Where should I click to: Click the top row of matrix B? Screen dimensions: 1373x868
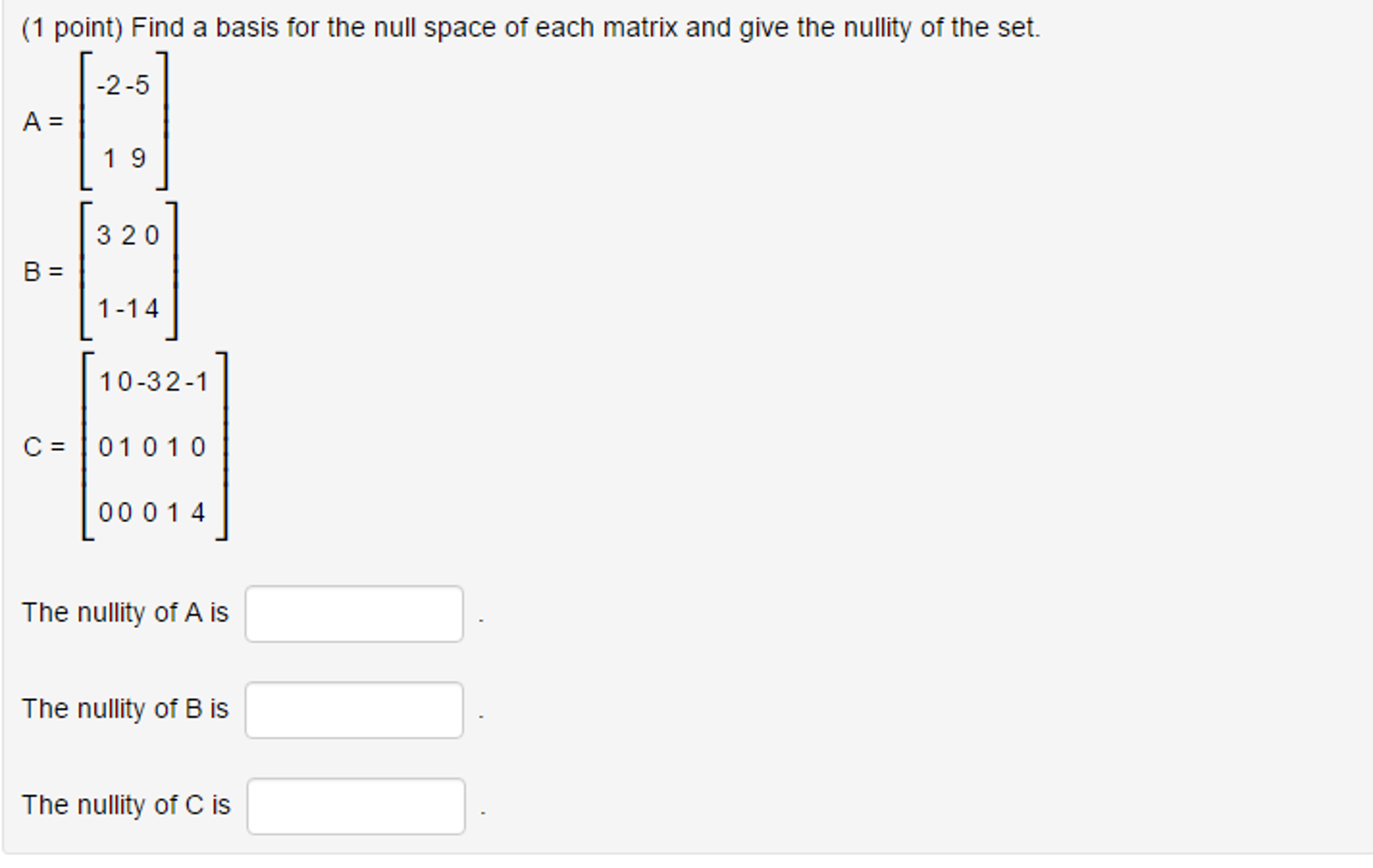coord(128,235)
